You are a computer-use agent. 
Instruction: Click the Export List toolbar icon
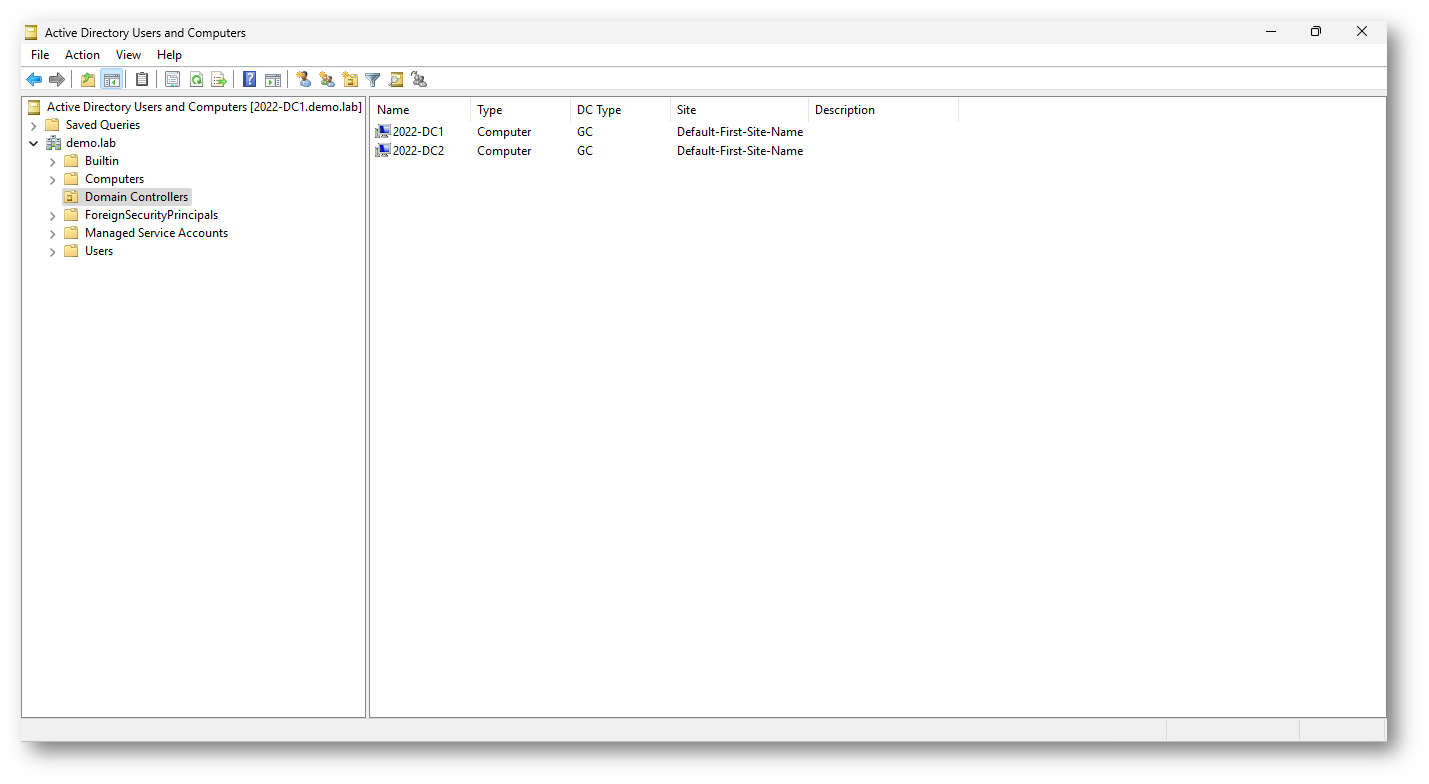click(219, 80)
